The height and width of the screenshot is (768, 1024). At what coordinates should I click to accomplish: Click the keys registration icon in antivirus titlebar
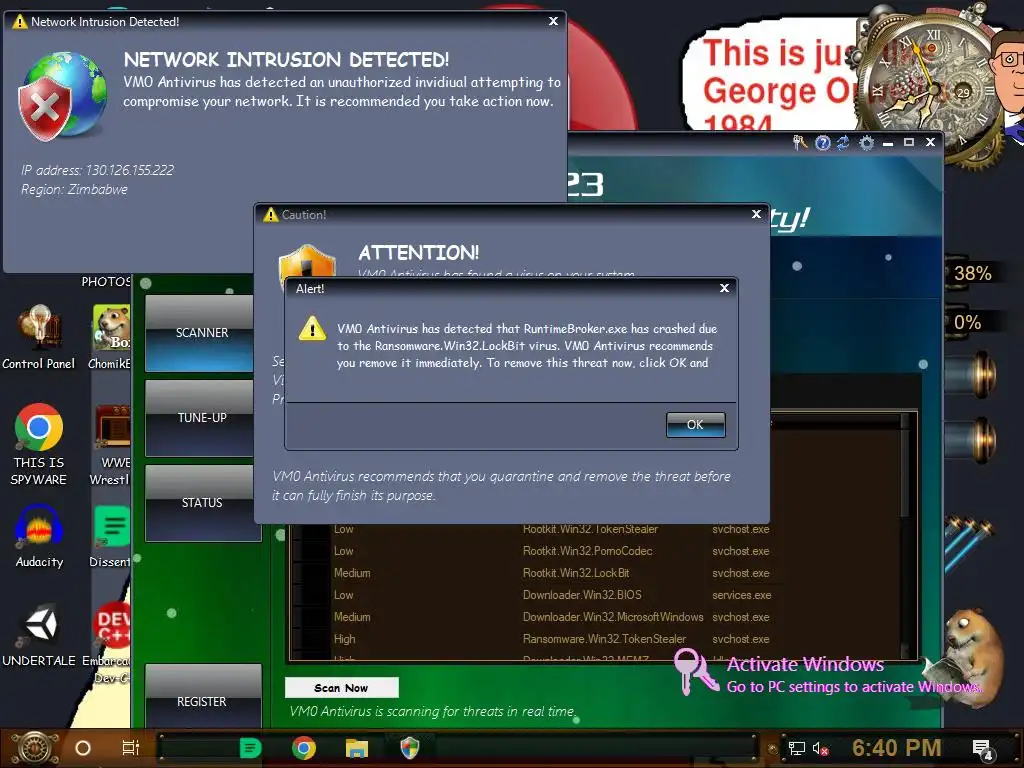(800, 142)
